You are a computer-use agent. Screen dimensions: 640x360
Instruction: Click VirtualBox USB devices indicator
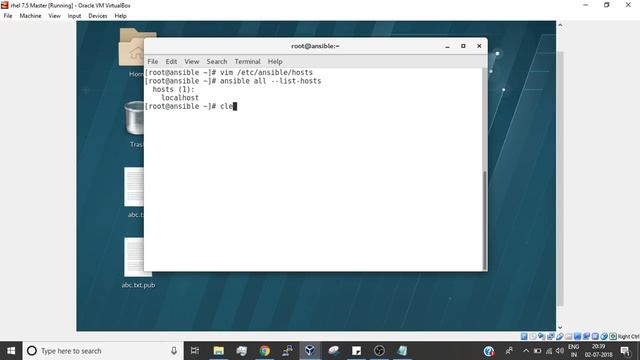[x=560, y=336]
